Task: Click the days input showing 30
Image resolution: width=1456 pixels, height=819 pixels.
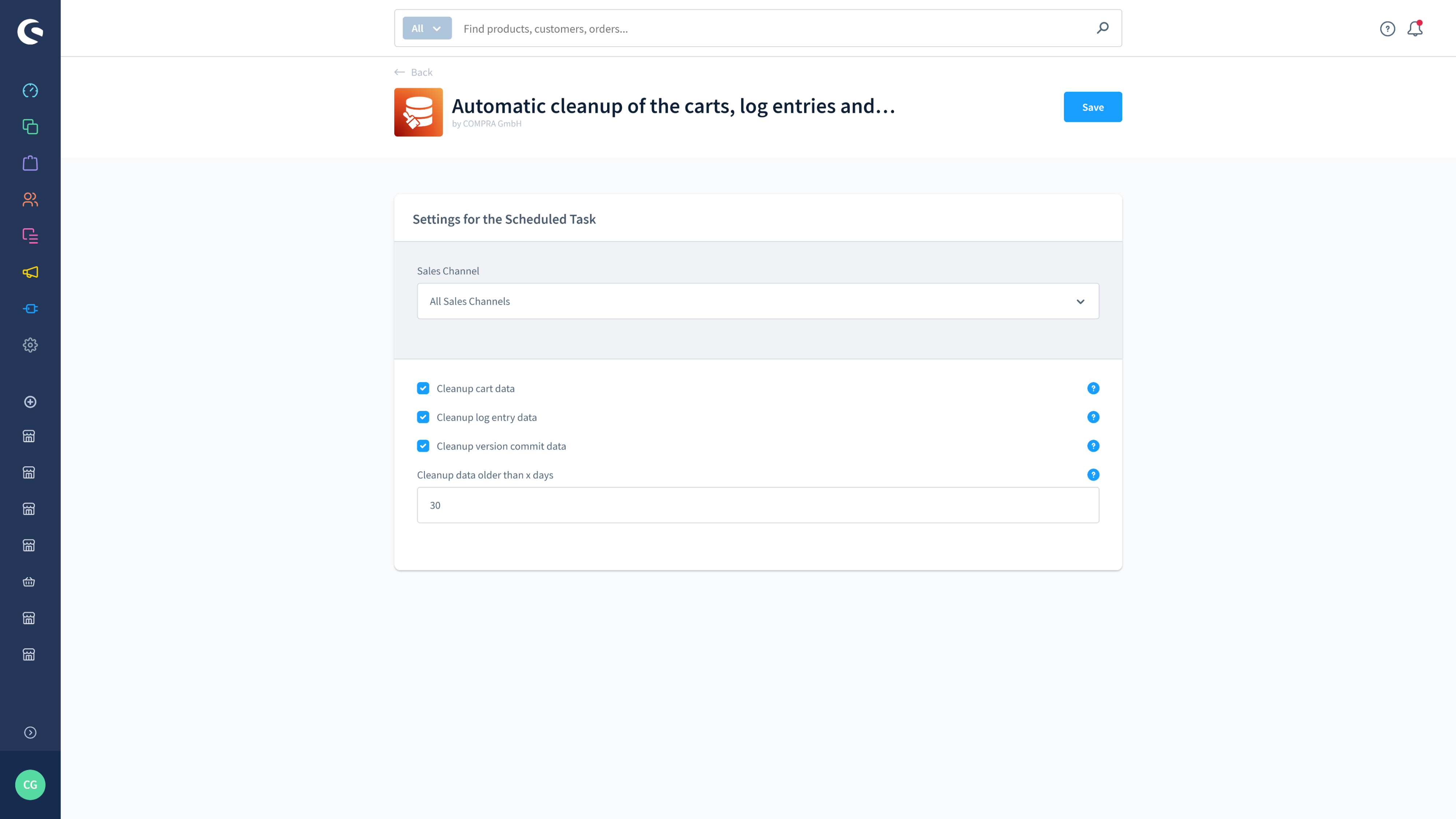Action: pos(758,505)
